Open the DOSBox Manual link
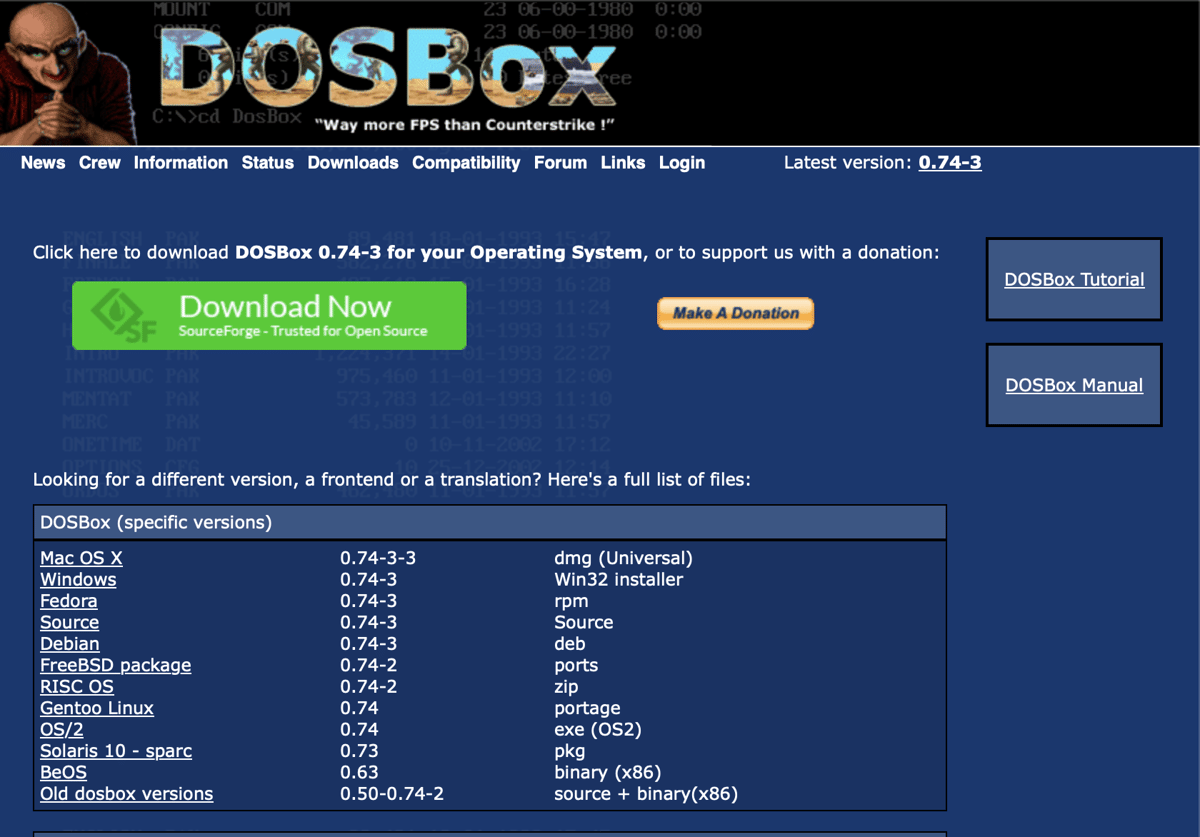The image size is (1200, 837). [1074, 385]
